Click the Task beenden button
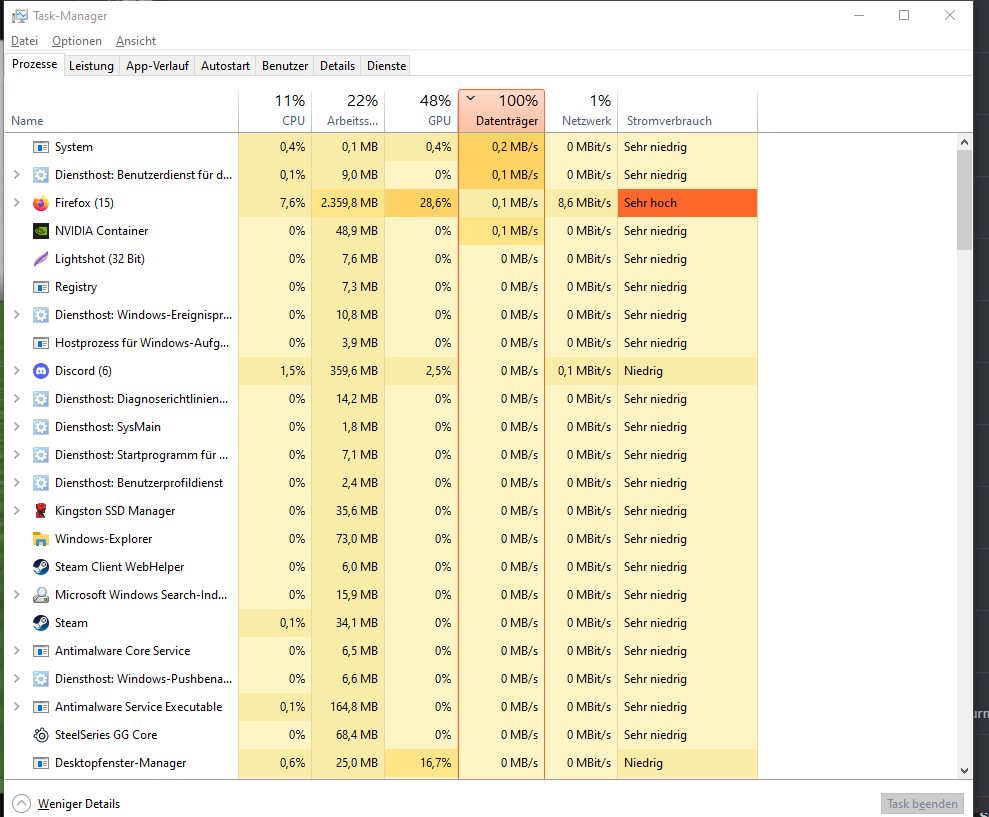 click(922, 804)
